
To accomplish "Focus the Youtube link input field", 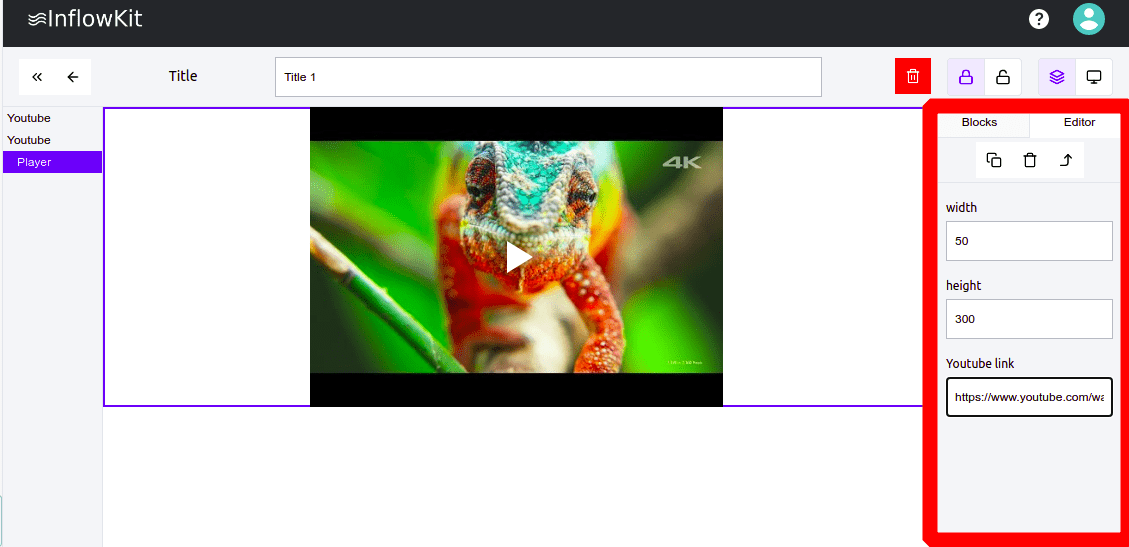I will pyautogui.click(x=1029, y=397).
